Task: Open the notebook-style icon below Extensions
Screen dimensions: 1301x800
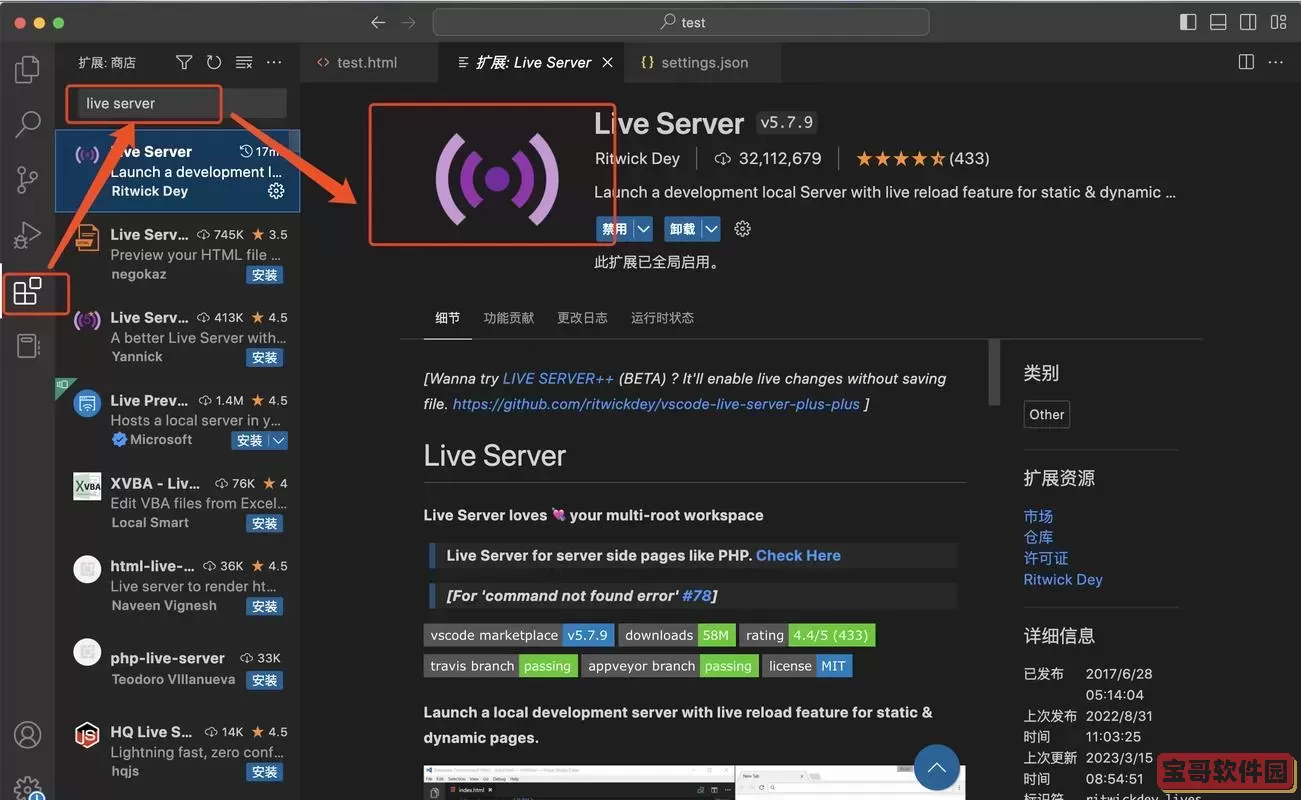Action: (x=28, y=346)
